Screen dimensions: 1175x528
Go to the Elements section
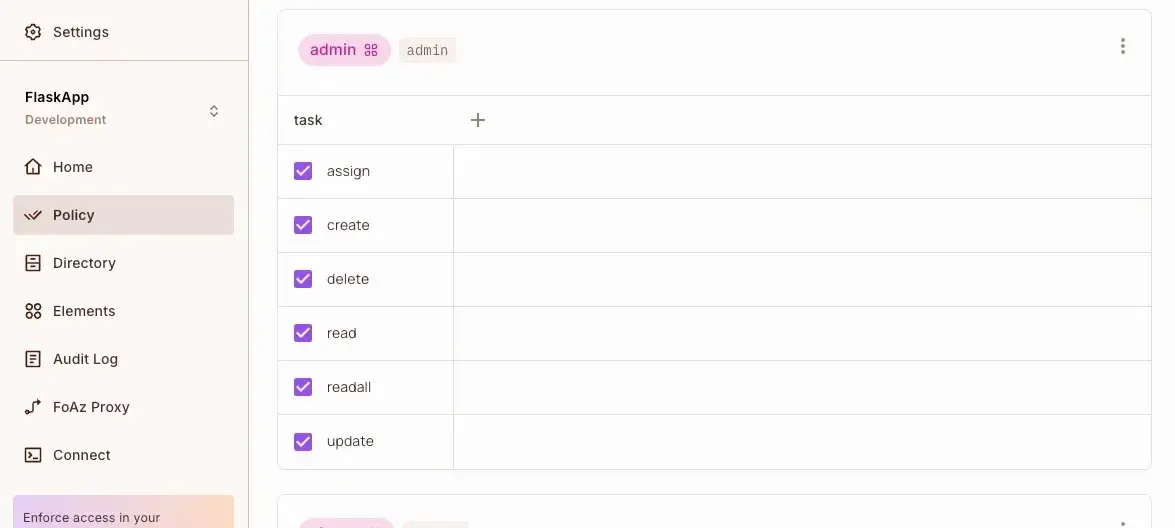[x=84, y=311]
